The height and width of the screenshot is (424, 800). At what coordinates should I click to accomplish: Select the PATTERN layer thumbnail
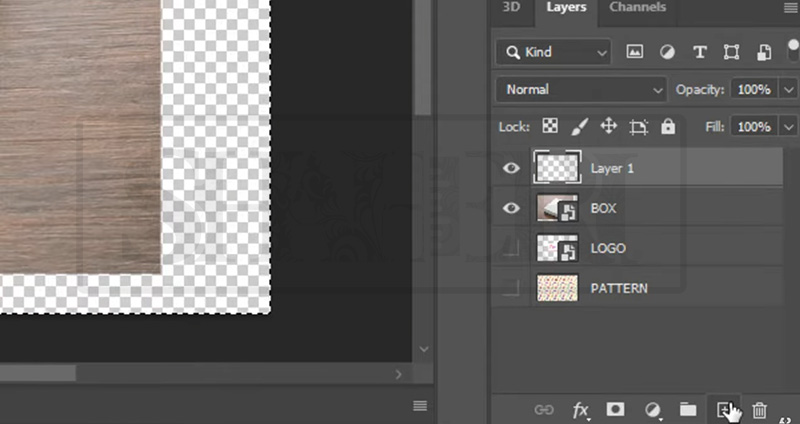557,288
